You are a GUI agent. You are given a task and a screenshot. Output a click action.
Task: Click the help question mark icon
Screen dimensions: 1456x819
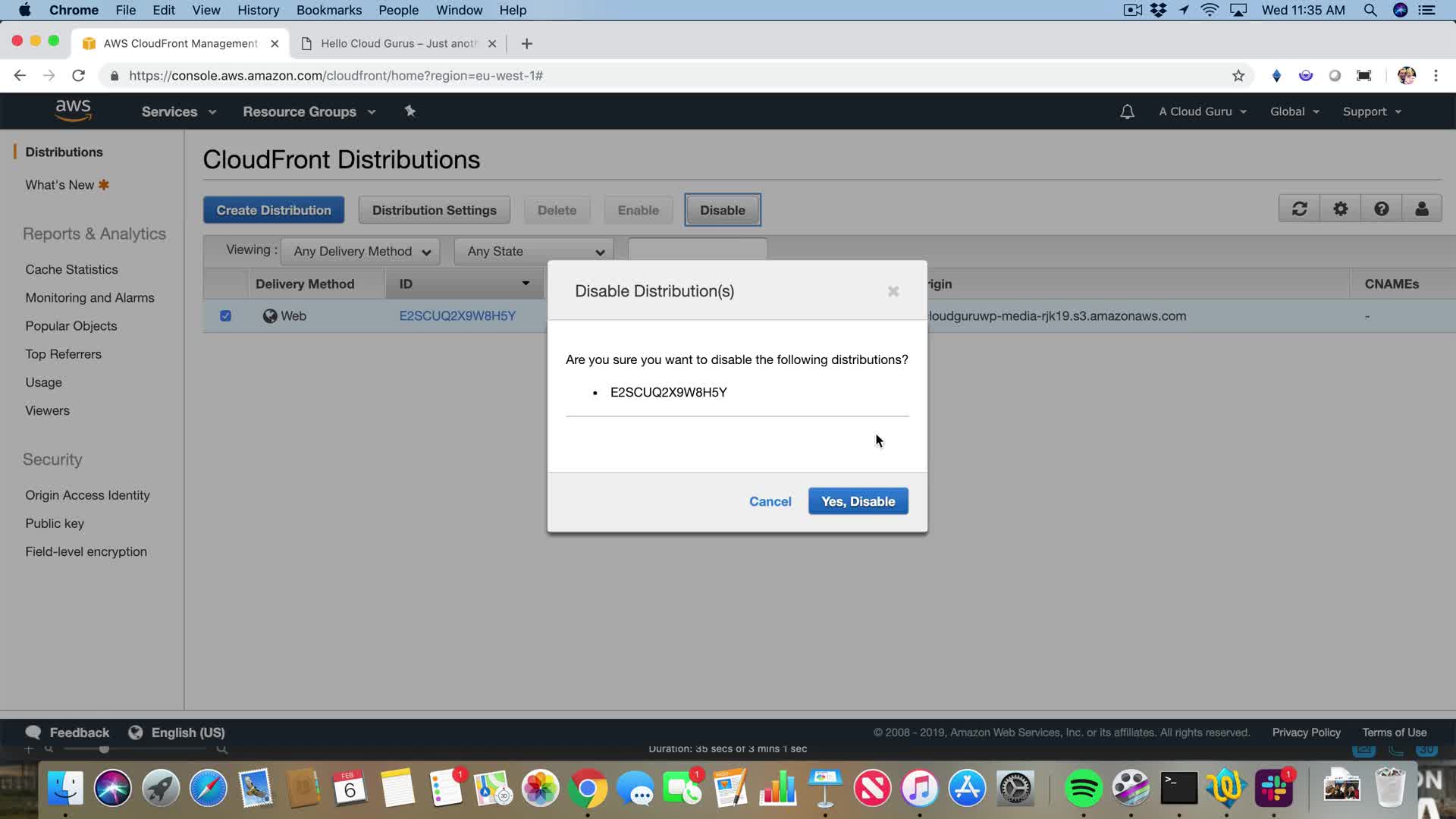click(x=1381, y=209)
